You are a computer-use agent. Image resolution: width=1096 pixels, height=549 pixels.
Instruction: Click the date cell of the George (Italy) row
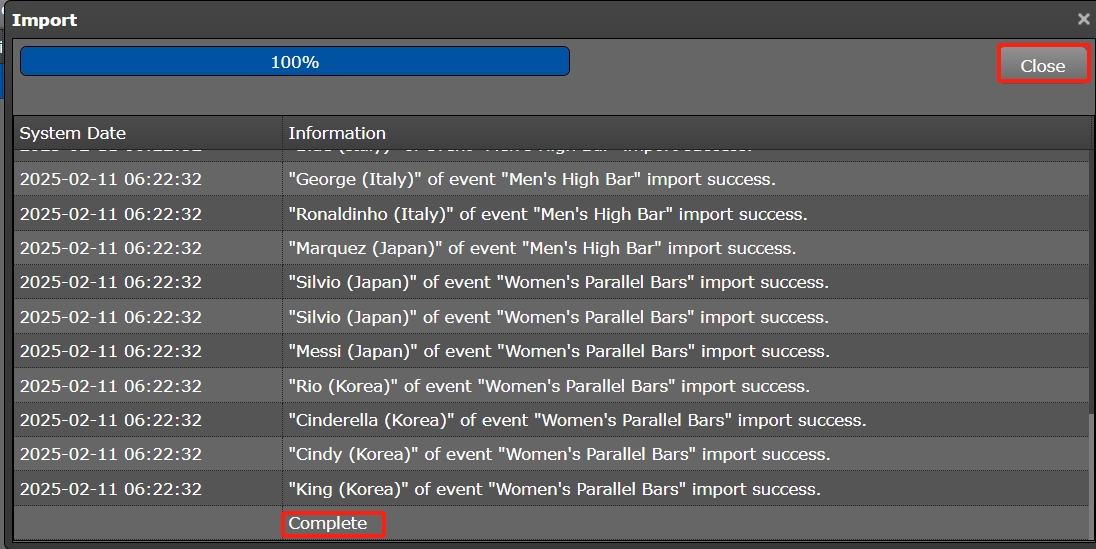click(x=111, y=180)
